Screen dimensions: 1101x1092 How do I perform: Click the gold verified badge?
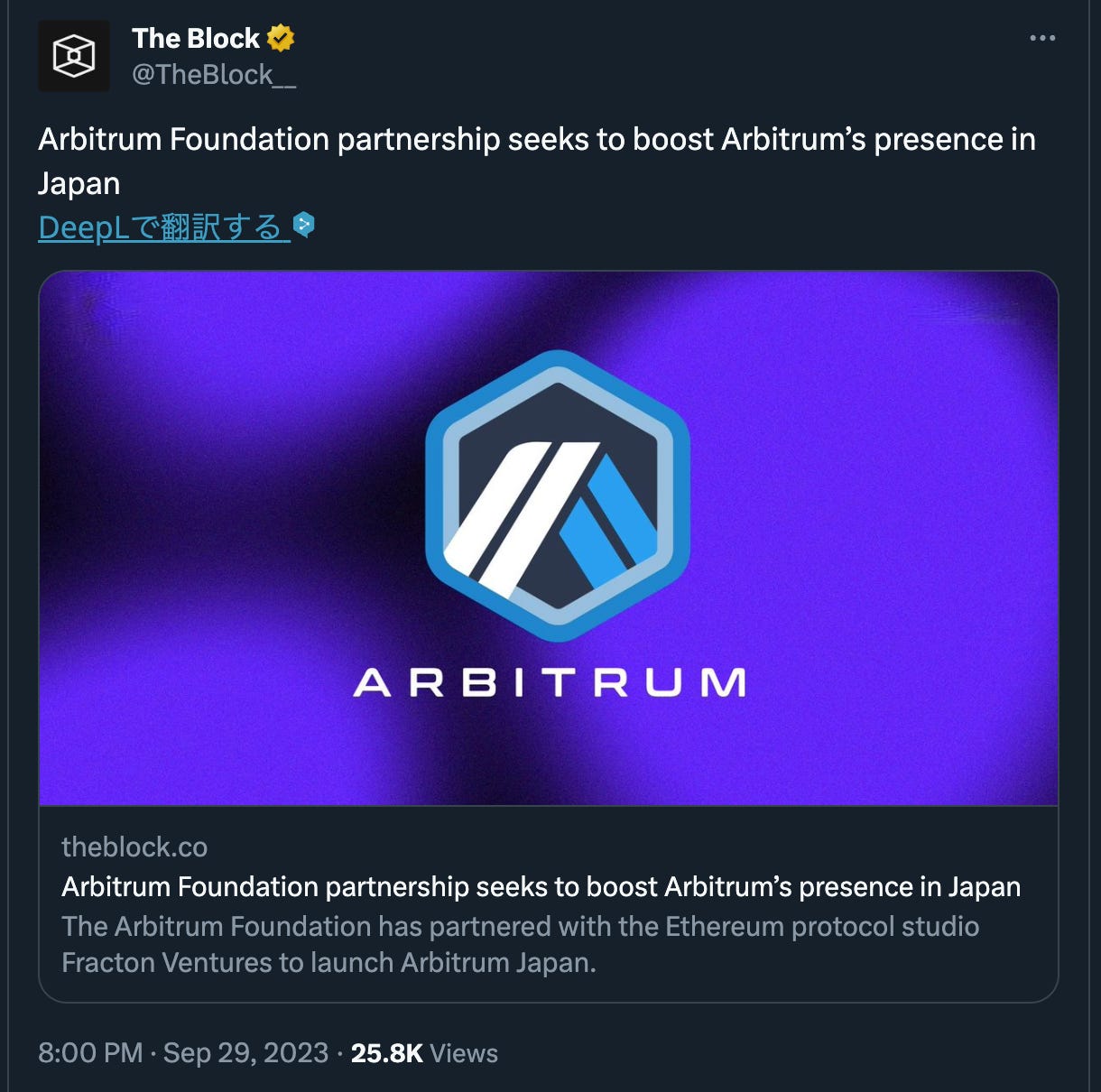(x=281, y=38)
